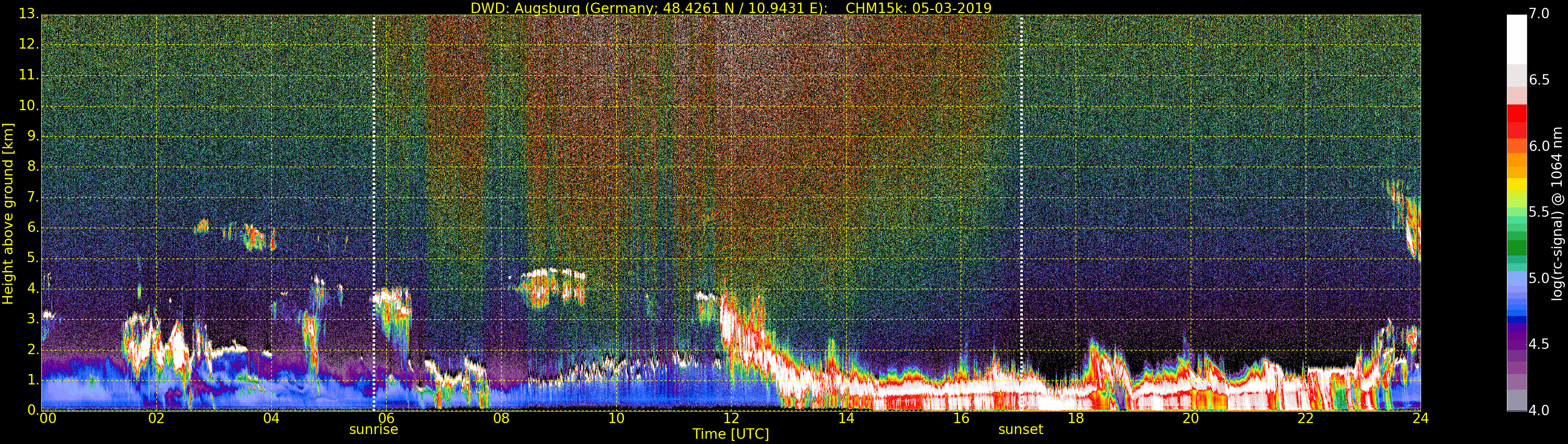This screenshot has height=444, width=1568.
Task: Click the '5.' height tick label
Action: [x=33, y=258]
